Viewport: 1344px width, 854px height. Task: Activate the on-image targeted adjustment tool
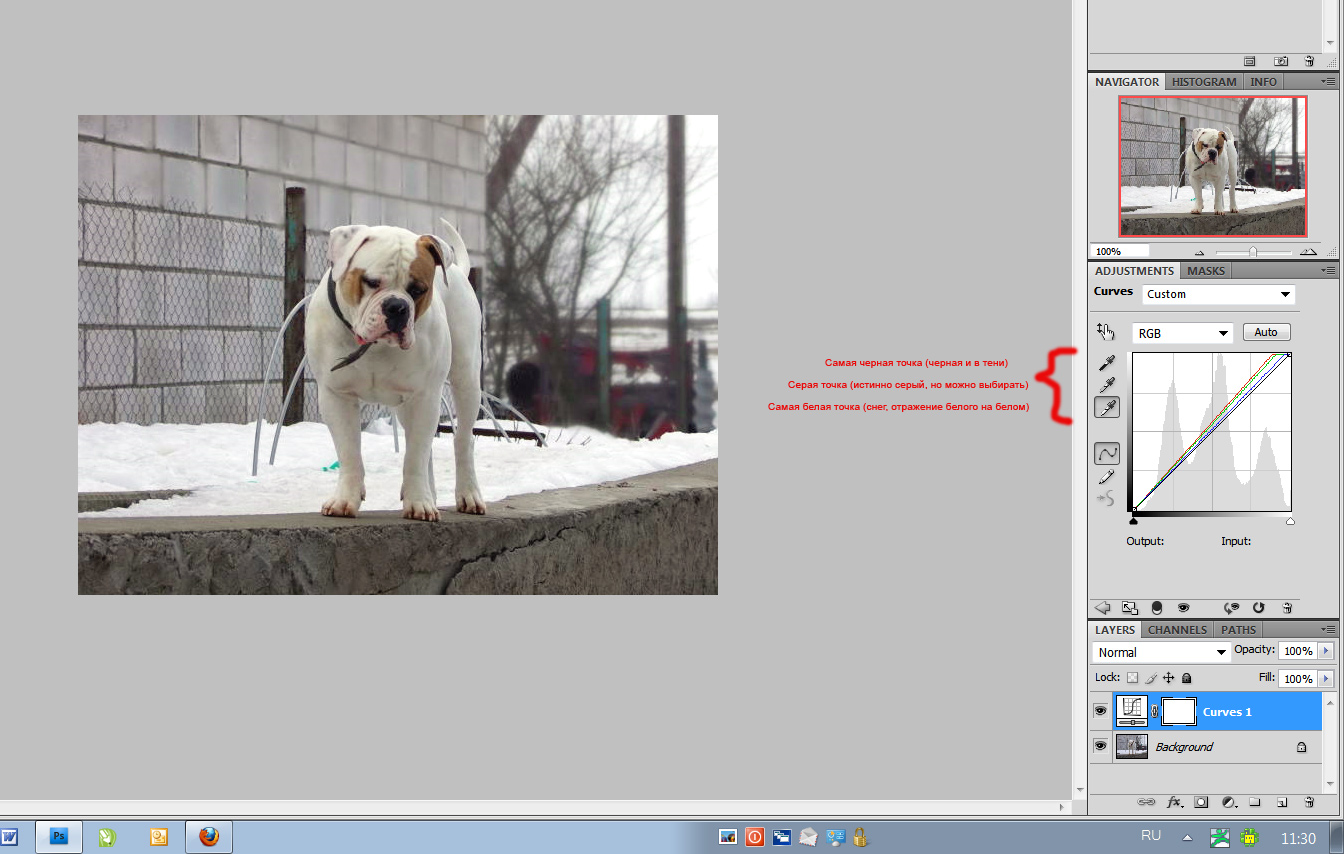tap(1105, 331)
